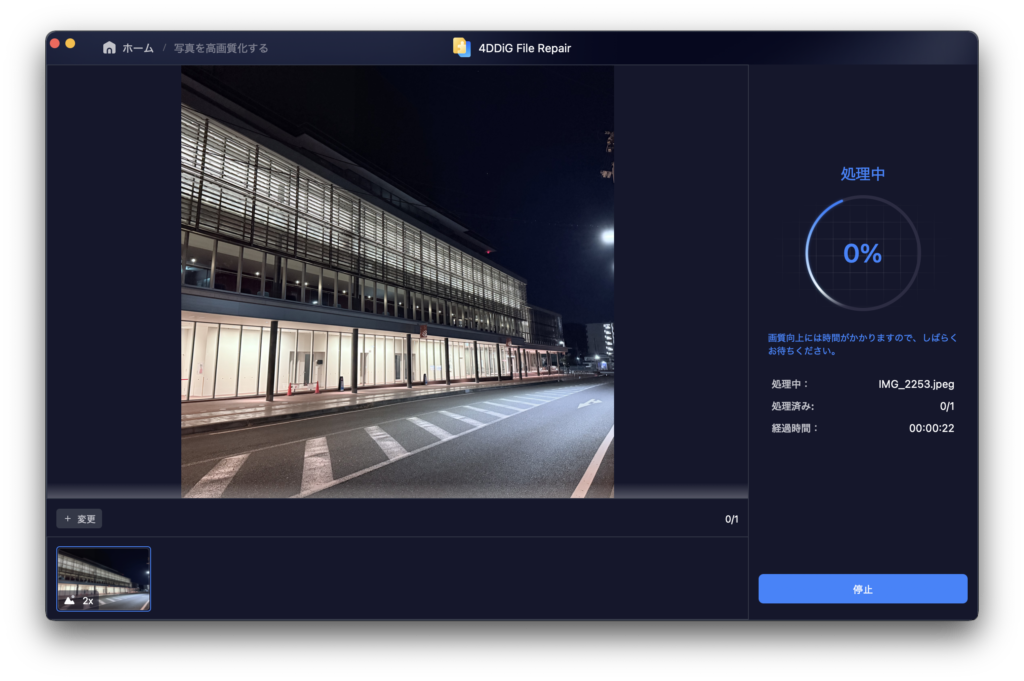Go to ホーム in the breadcrumb

pos(138,48)
